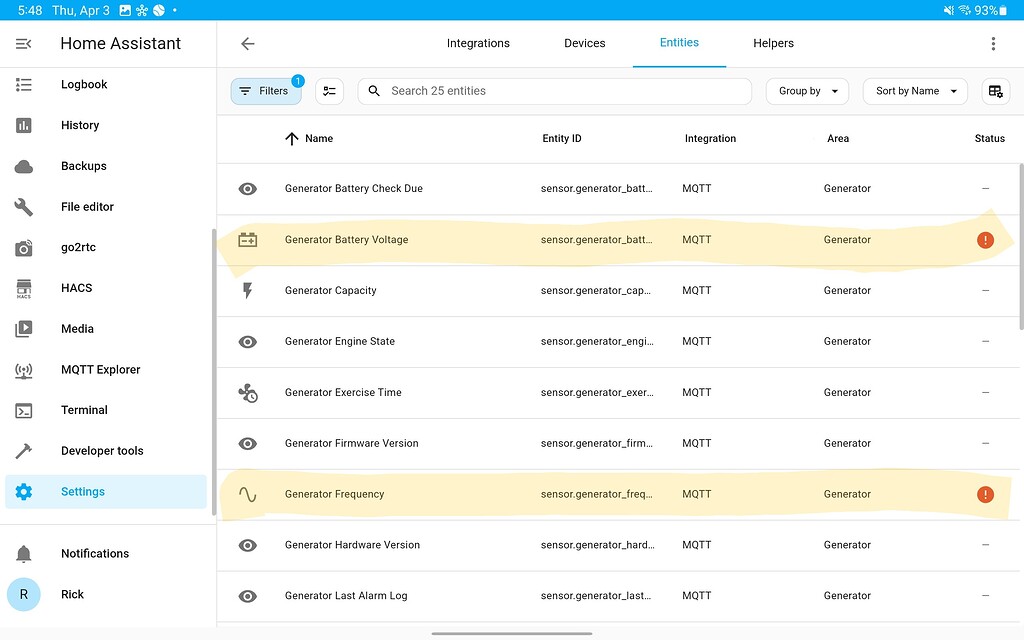This screenshot has height=640, width=1024.
Task: Open the customize table columns settings icon
Action: pos(995,90)
